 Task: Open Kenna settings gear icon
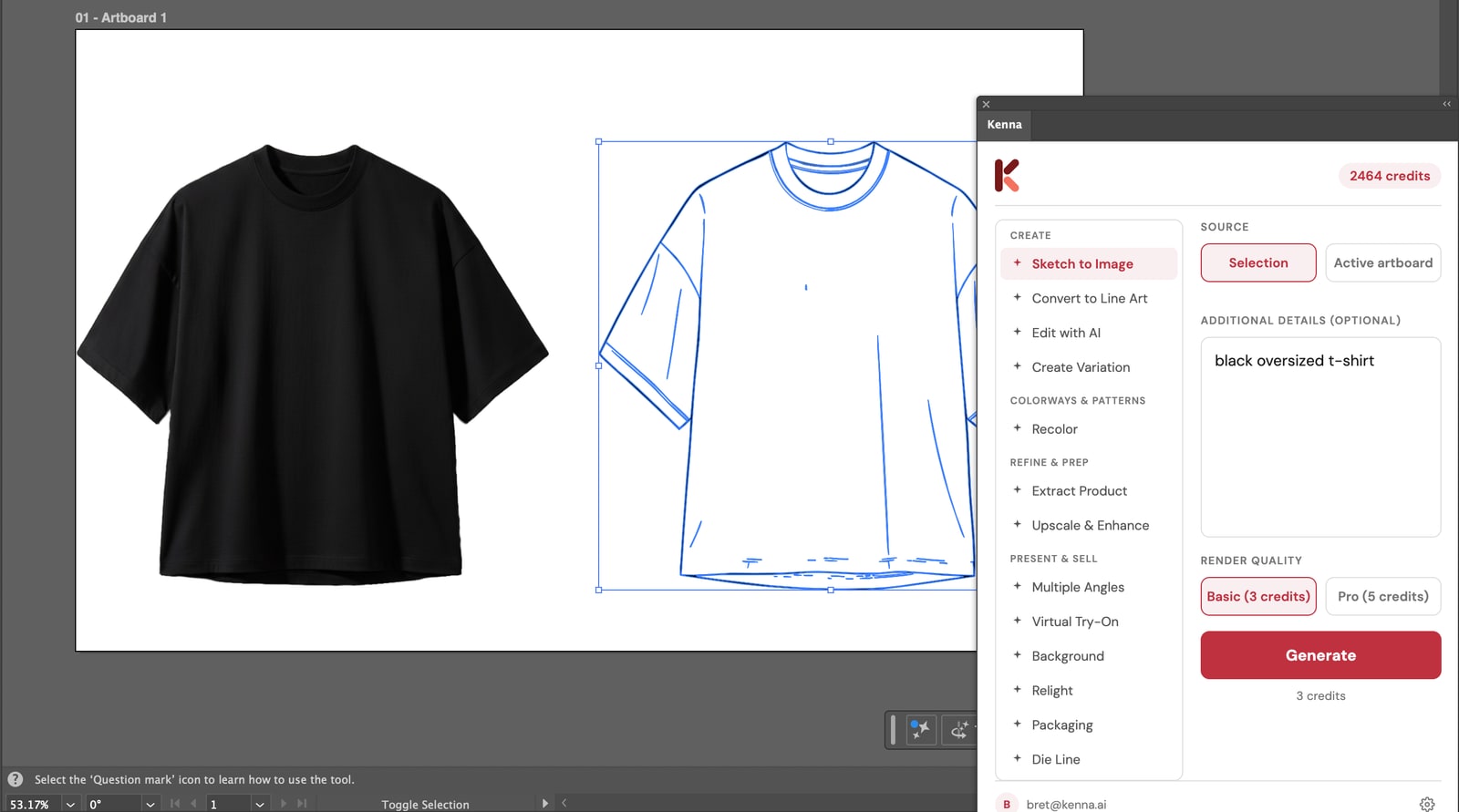click(1427, 804)
